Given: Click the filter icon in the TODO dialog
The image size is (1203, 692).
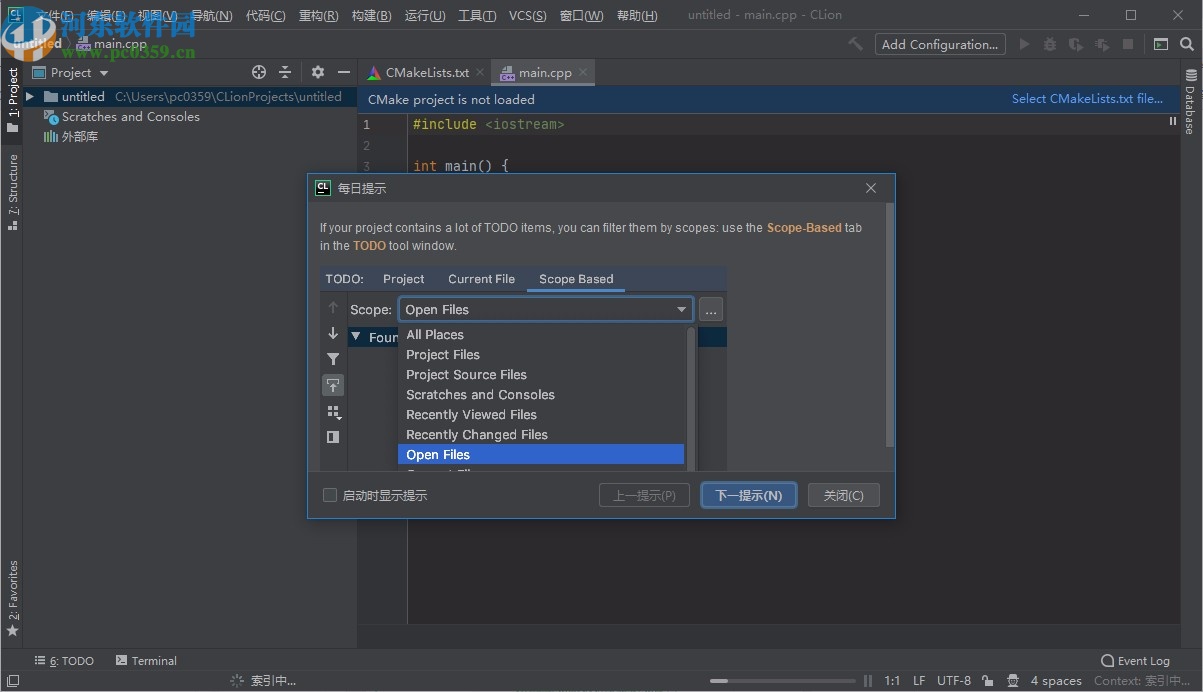Looking at the screenshot, I should coord(333,358).
